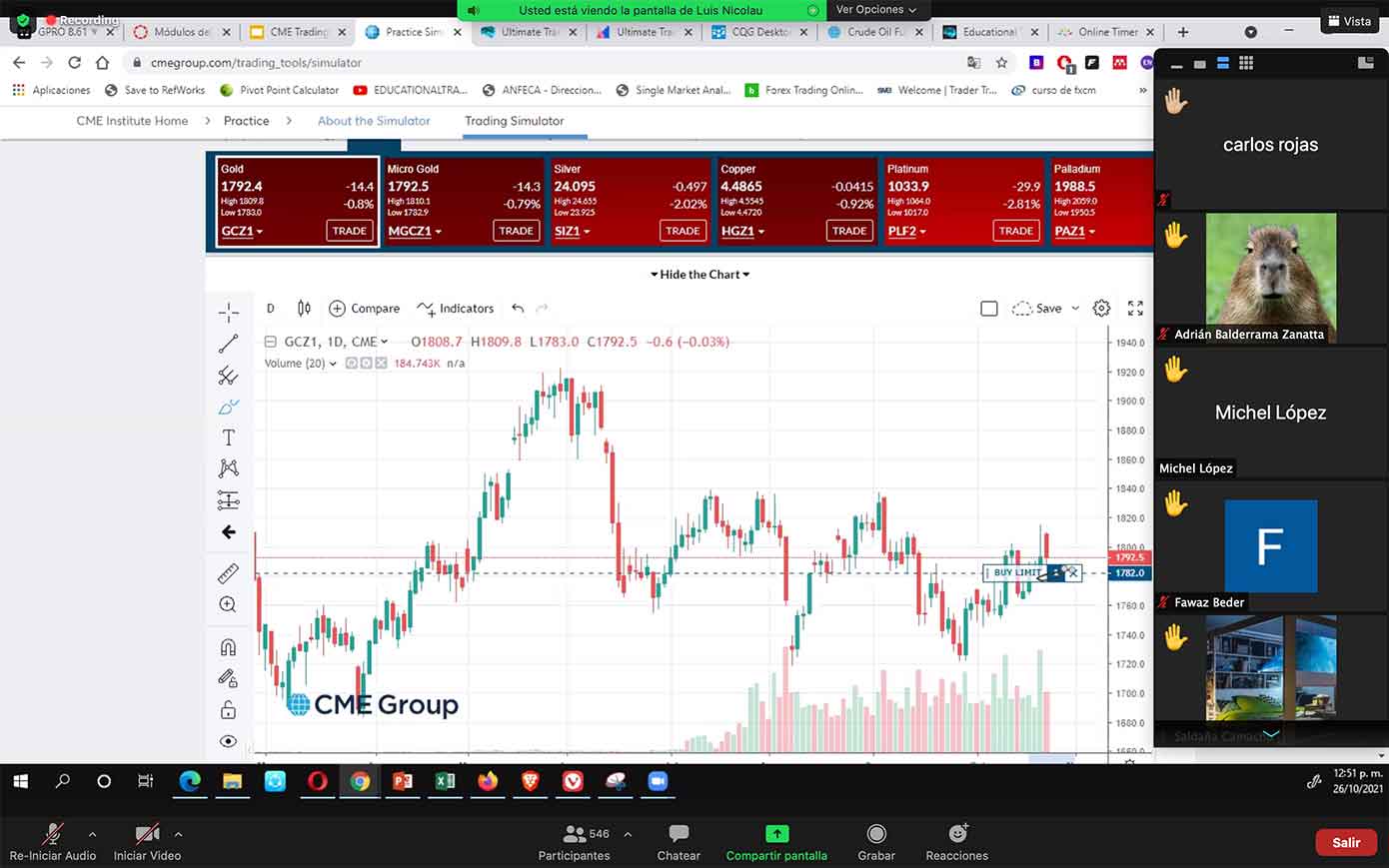Select the crosshair cursor tool
1389x868 pixels.
[x=228, y=313]
